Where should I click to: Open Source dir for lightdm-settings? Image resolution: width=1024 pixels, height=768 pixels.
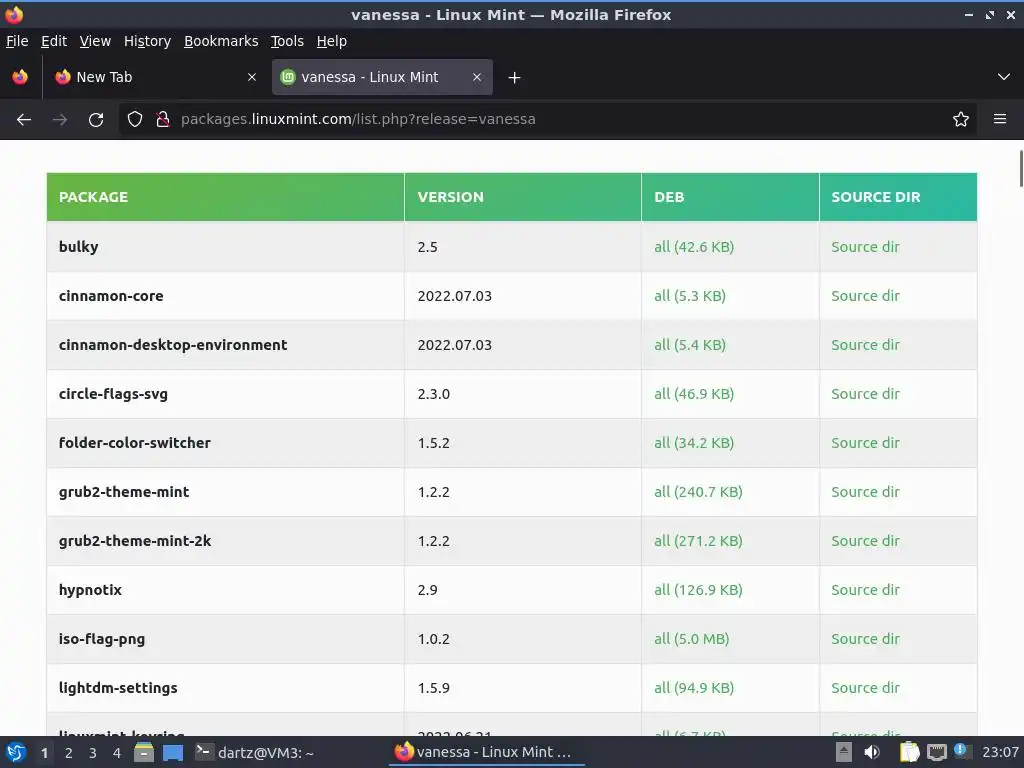865,688
